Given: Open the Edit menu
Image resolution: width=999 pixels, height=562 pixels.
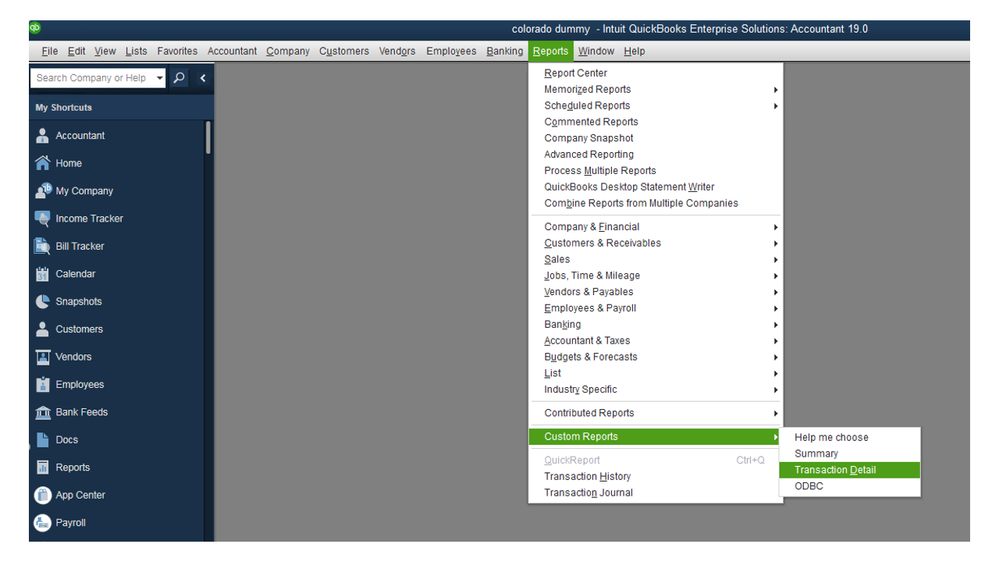Looking at the screenshot, I should [x=76, y=51].
